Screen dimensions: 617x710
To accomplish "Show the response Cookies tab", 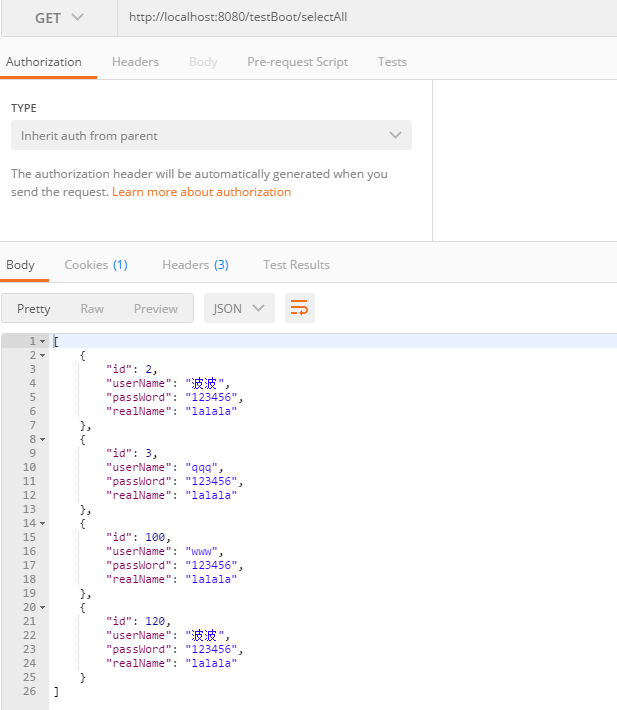I will (96, 265).
